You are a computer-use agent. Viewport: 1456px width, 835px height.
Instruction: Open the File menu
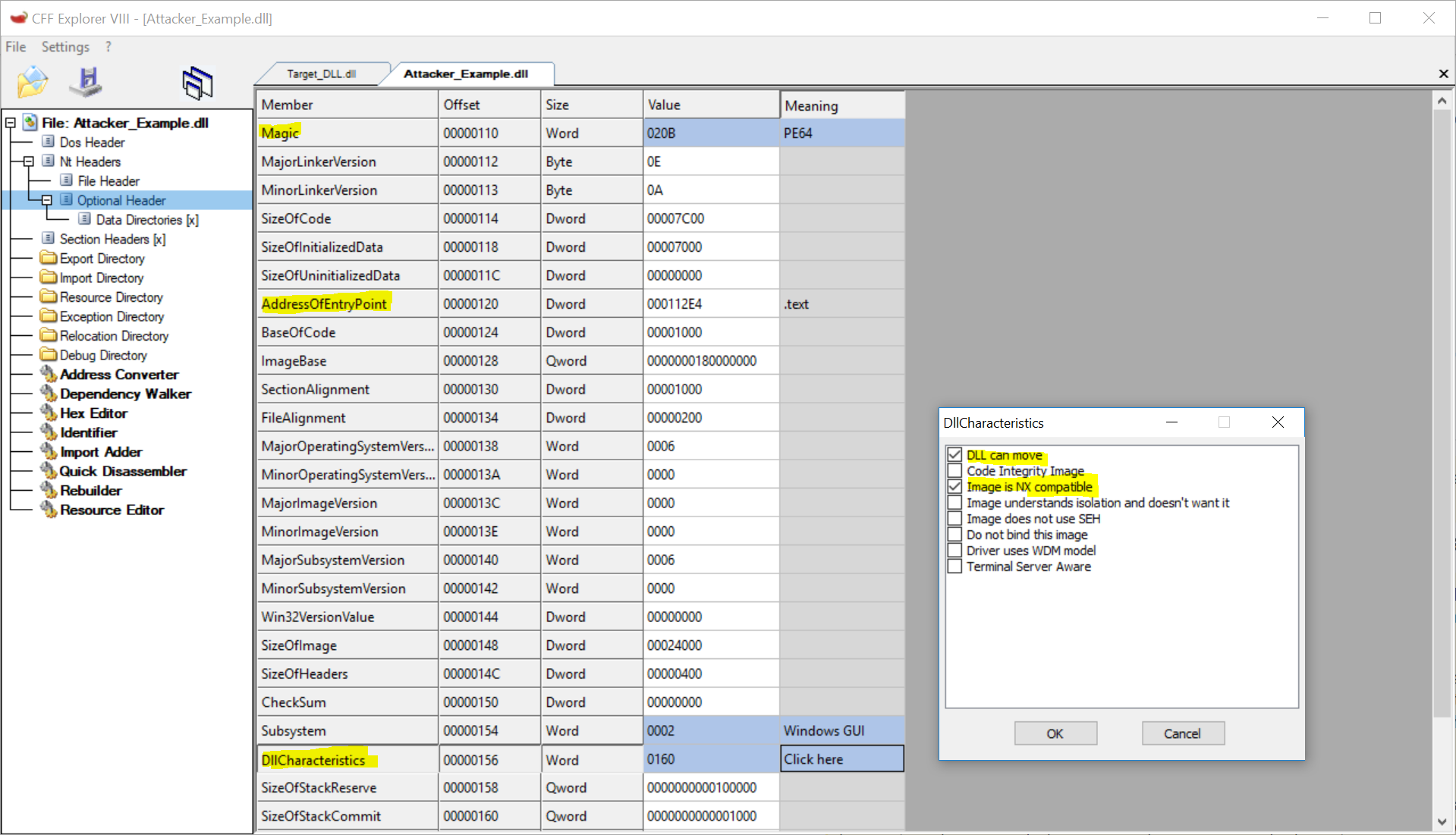[16, 46]
